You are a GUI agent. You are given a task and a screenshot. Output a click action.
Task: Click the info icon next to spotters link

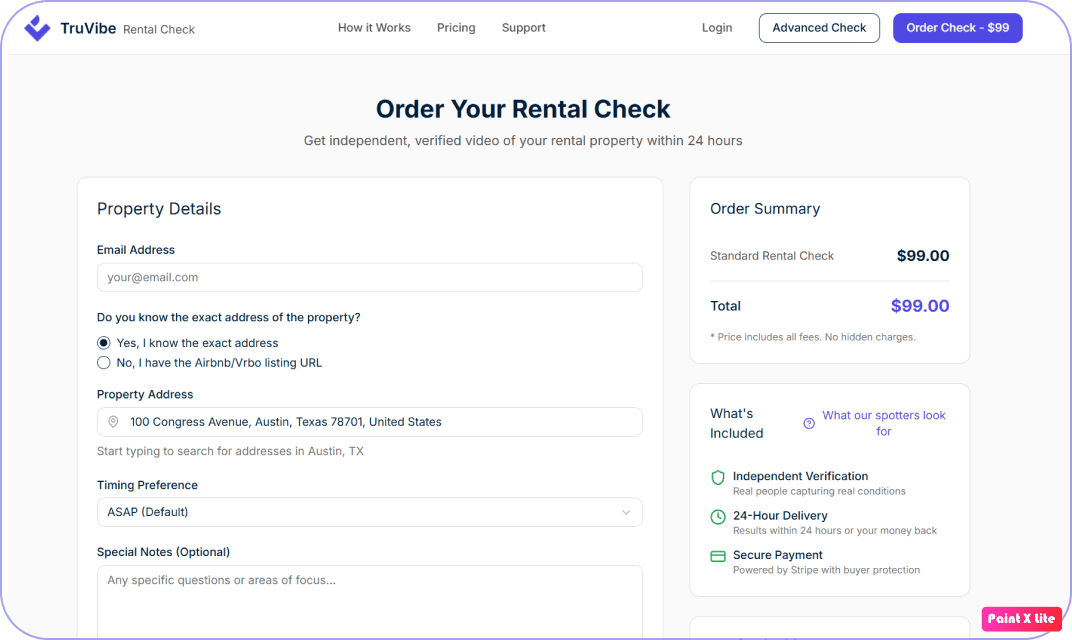pos(808,423)
